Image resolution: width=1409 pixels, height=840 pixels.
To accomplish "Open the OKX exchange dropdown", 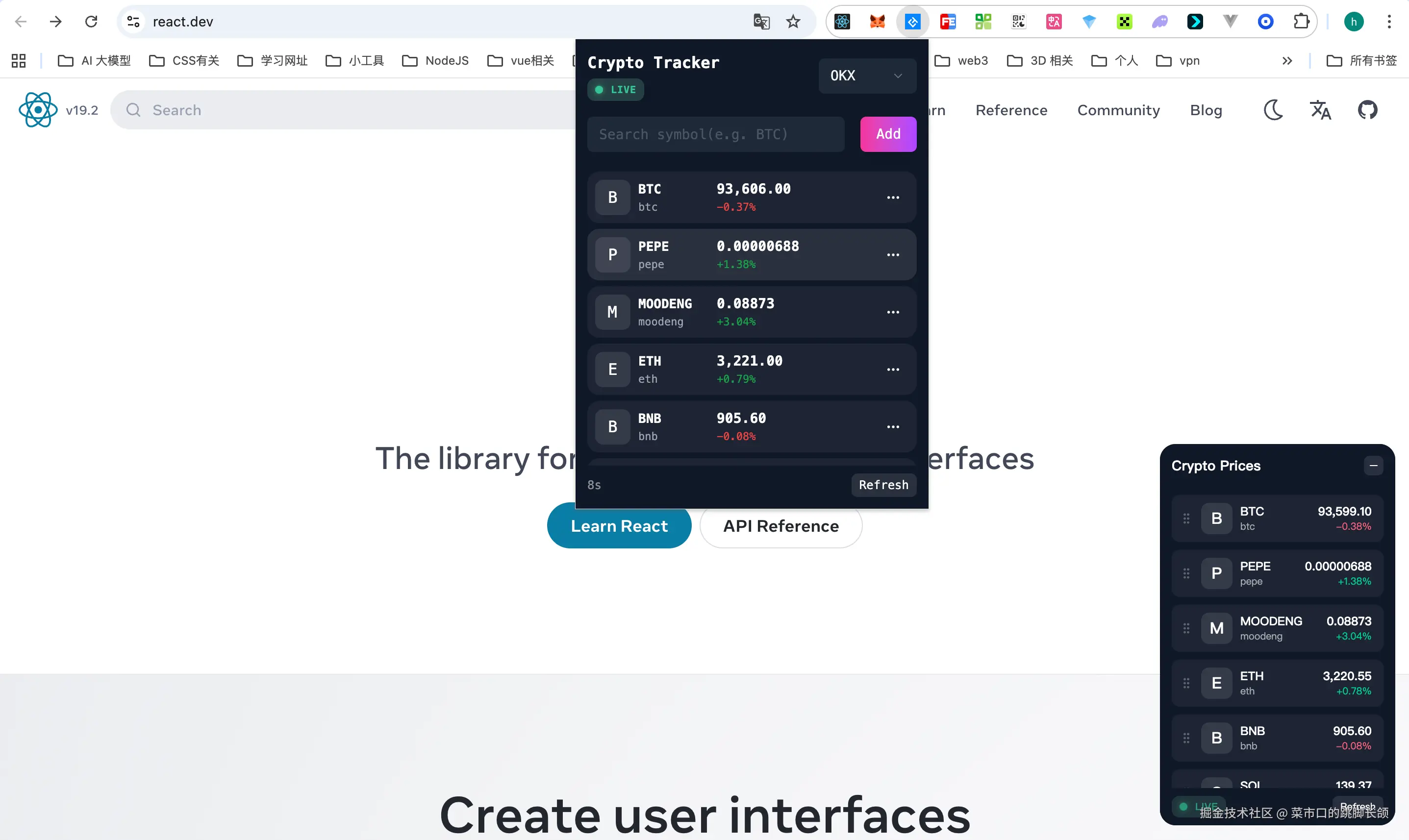I will [x=867, y=75].
